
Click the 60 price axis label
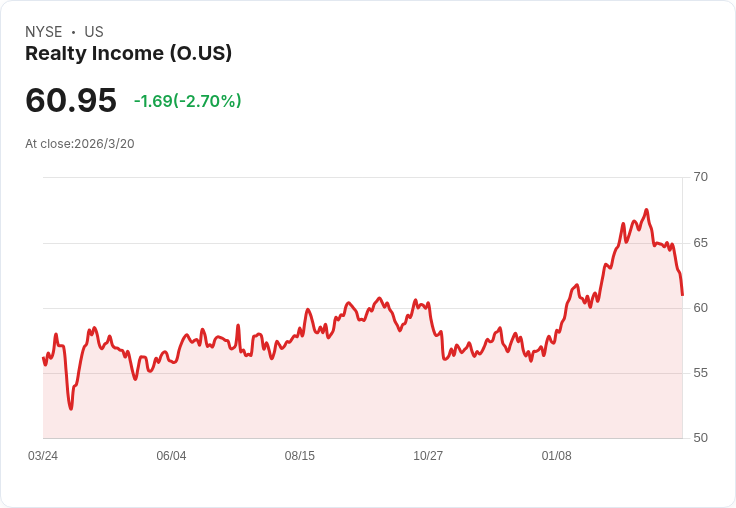700,308
